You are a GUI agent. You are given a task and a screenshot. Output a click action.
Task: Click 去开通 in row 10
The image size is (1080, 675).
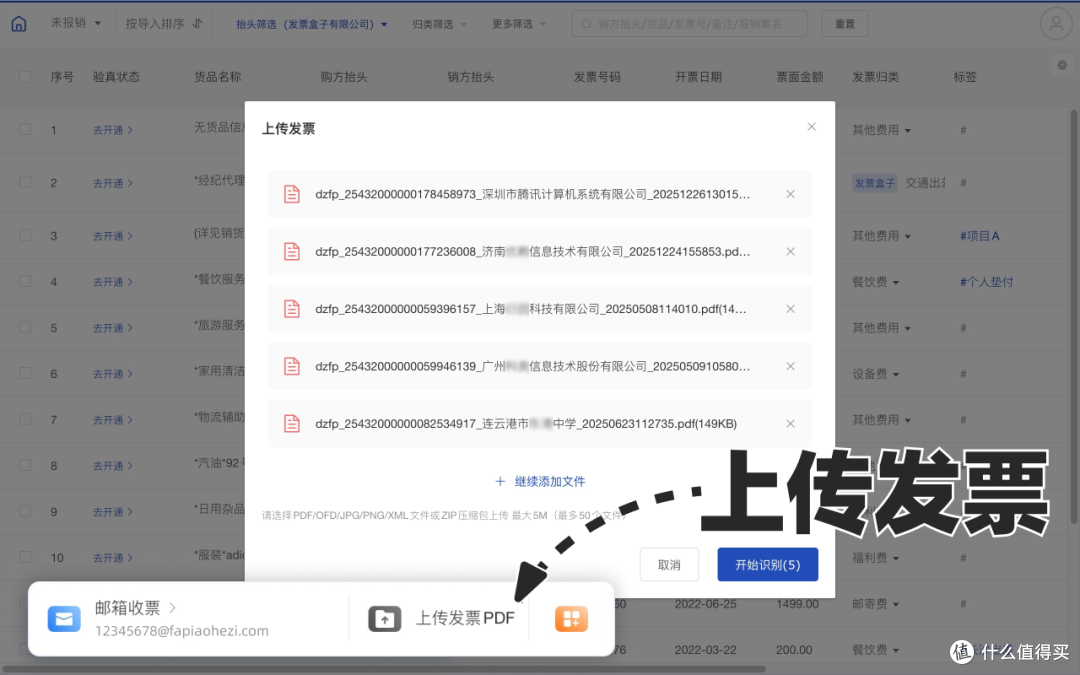[x=112, y=558]
